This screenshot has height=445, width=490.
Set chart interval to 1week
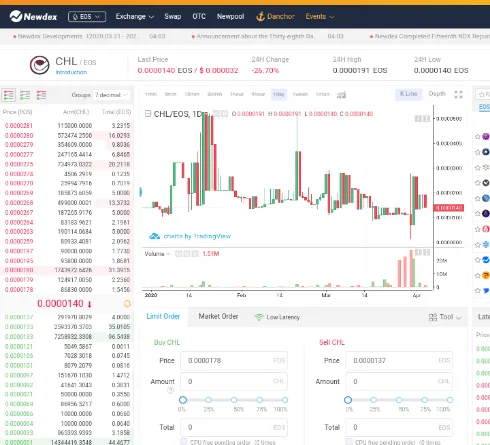[x=300, y=94]
